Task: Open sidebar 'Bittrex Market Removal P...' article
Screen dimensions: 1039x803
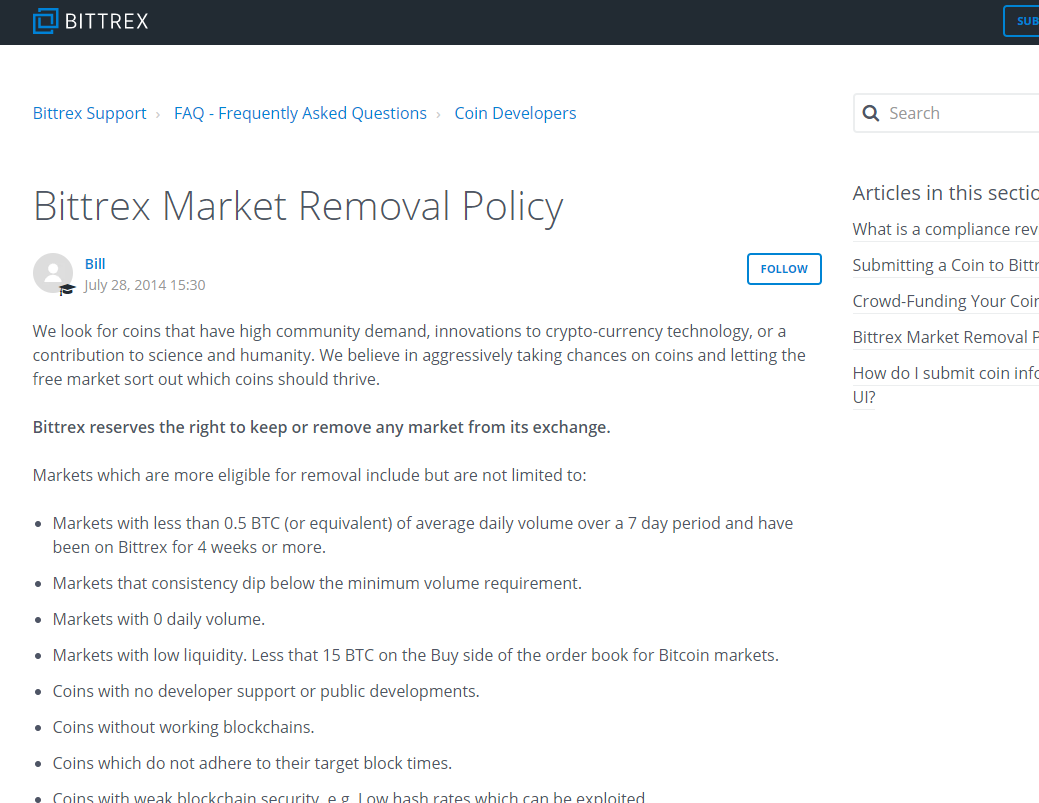Action: [x=946, y=337]
